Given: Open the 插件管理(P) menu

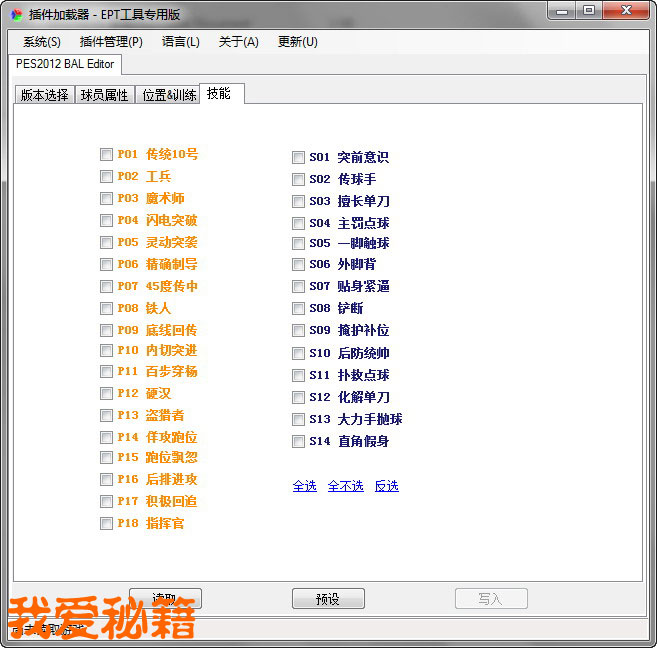Looking at the screenshot, I should pyautogui.click(x=111, y=42).
